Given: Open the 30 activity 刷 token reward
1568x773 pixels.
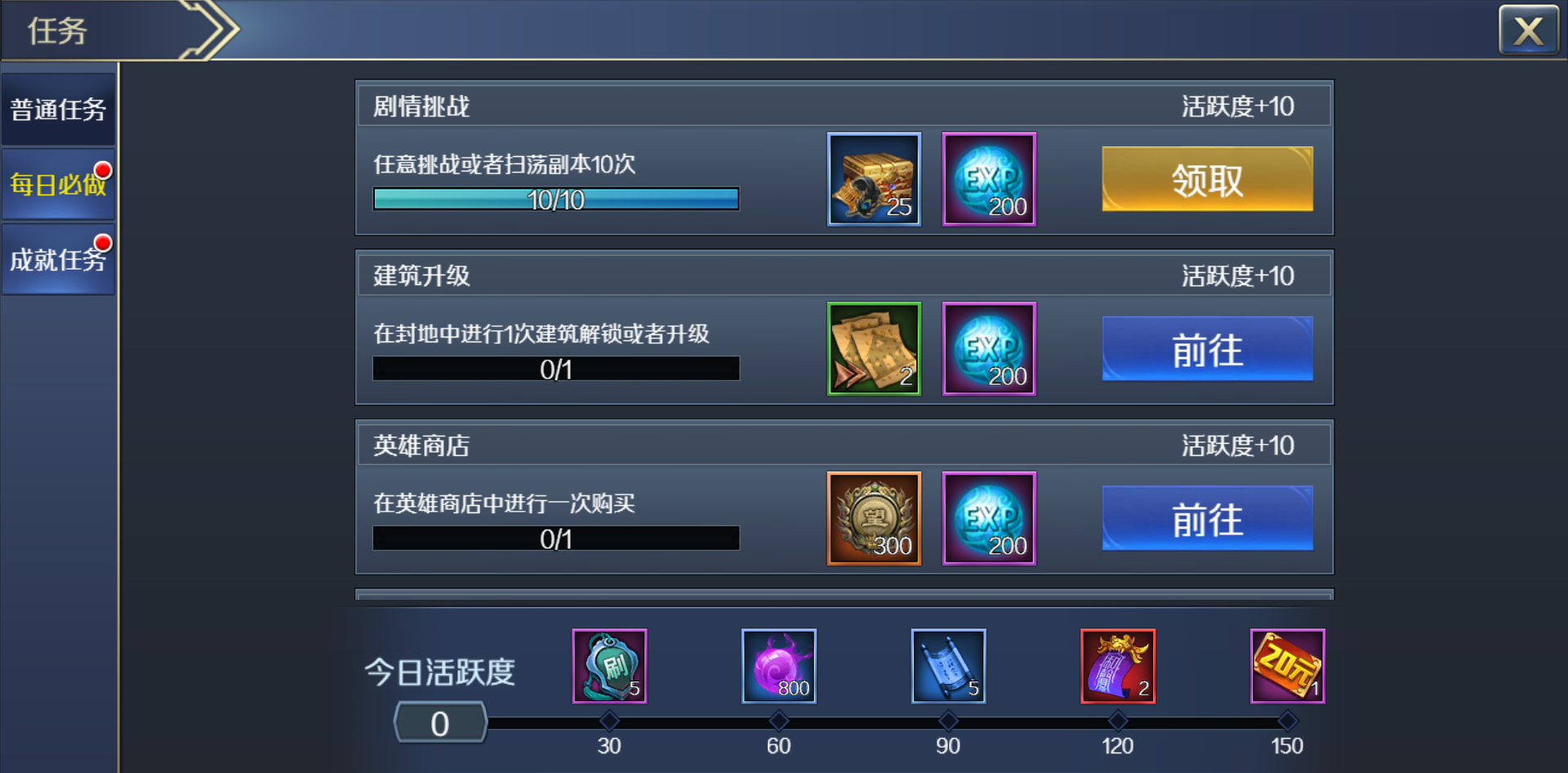Looking at the screenshot, I should (609, 666).
